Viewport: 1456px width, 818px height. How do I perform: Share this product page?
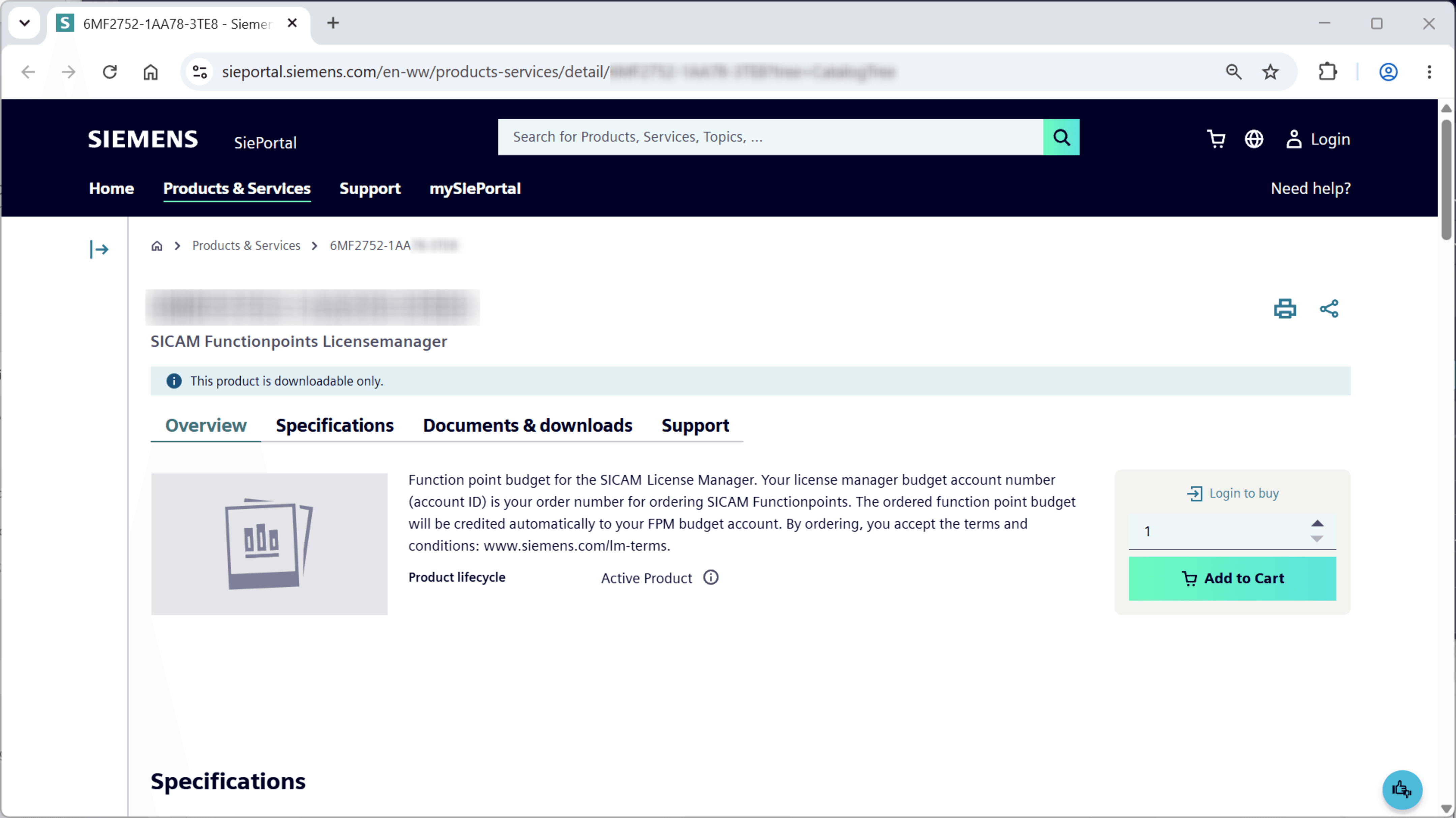click(1329, 309)
